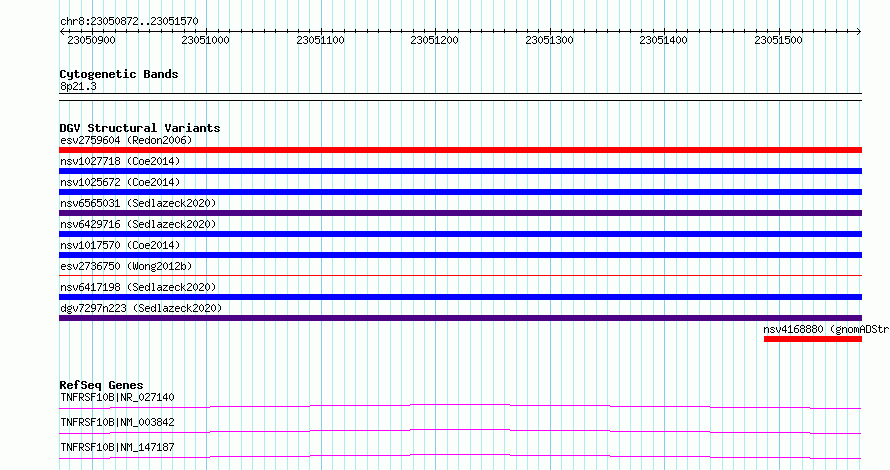Open transcript TNFRSF10B|NM_147187 label
Screen dimensions: 890x470
[117, 447]
